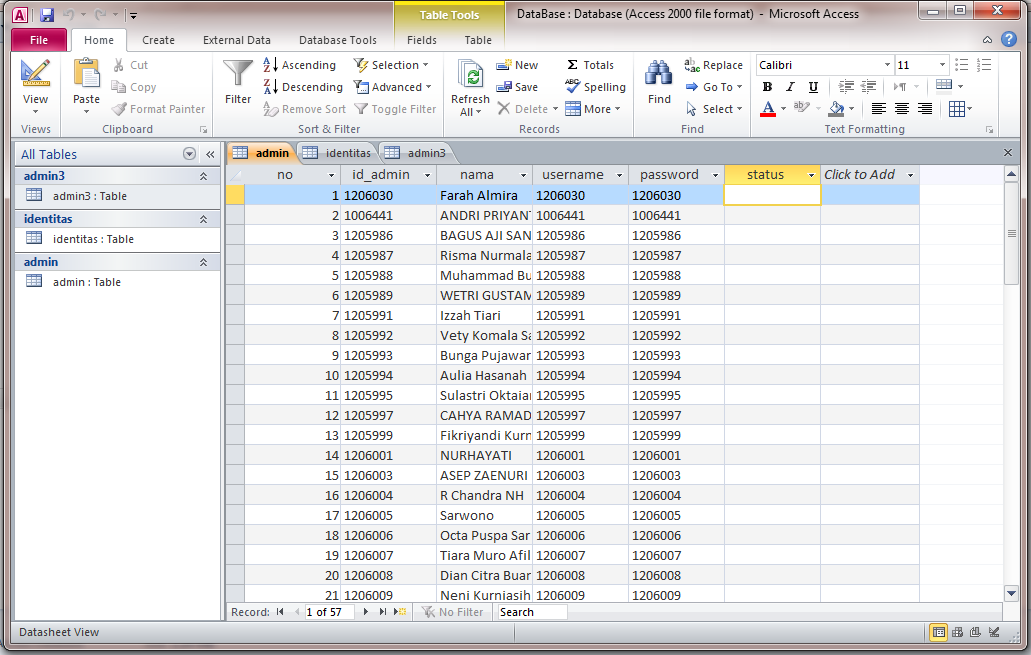The image size is (1031, 655).
Task: Click the current record number field
Action: click(329, 612)
